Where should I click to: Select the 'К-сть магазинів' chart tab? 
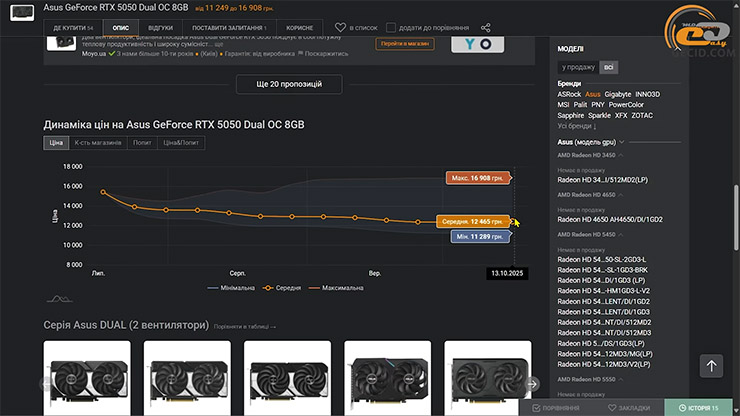click(98, 143)
